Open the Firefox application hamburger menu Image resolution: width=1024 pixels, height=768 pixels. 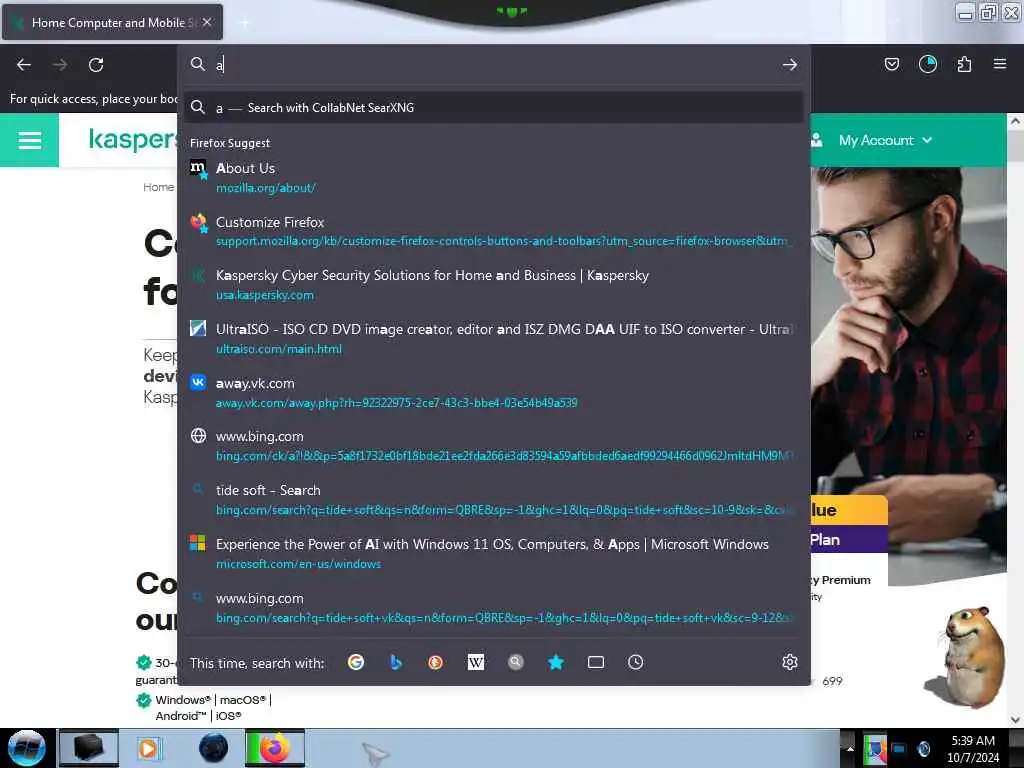pos(999,64)
